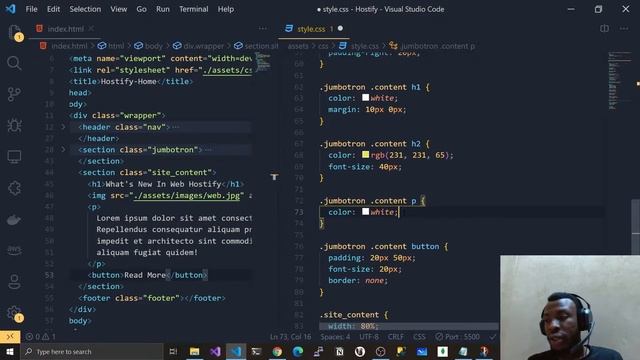Viewport: 640px width, 360px height.
Task: Click UTF-8 encoding selector
Action: [369, 337]
